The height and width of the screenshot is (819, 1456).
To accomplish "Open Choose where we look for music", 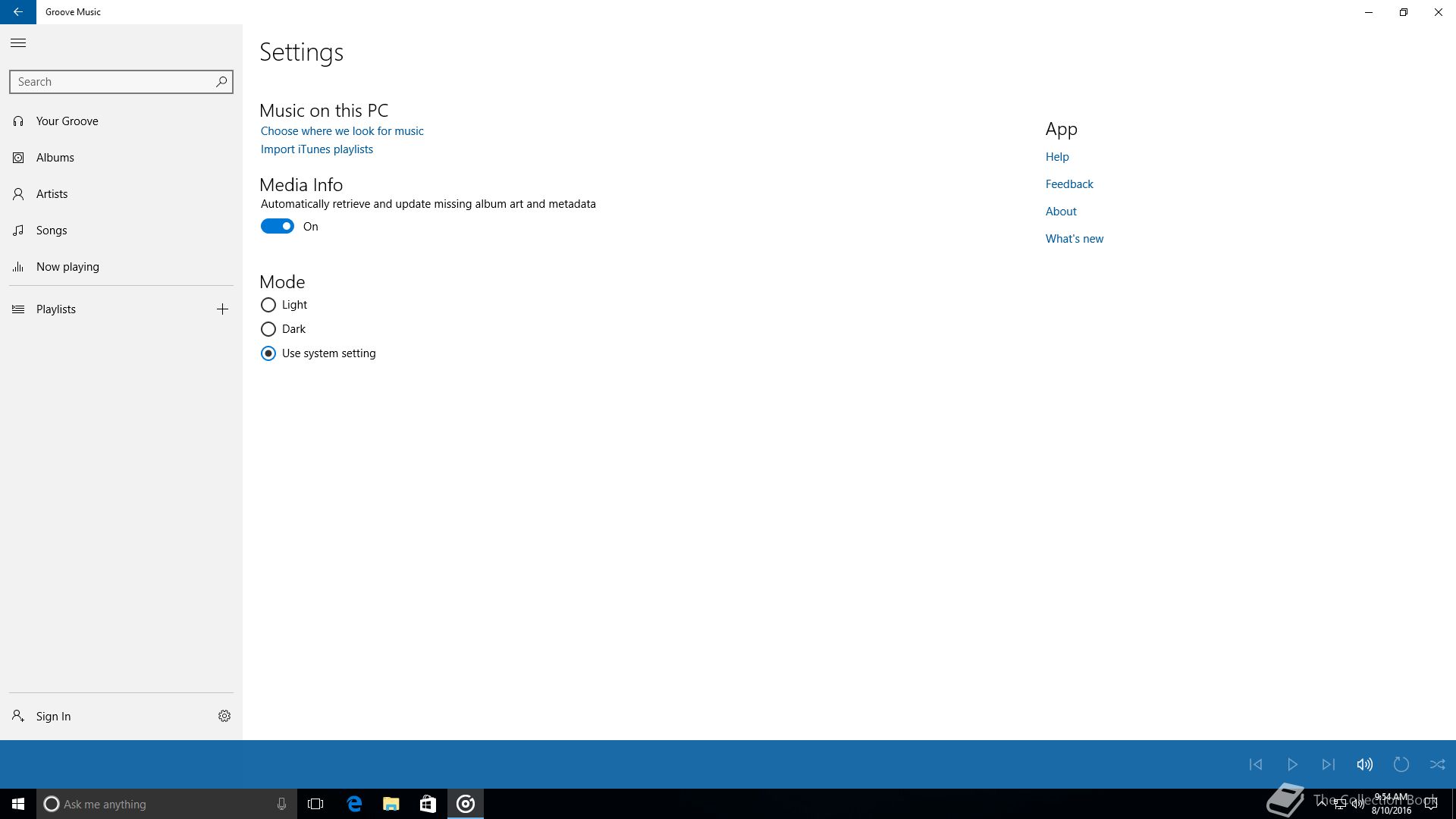I will tap(342, 131).
